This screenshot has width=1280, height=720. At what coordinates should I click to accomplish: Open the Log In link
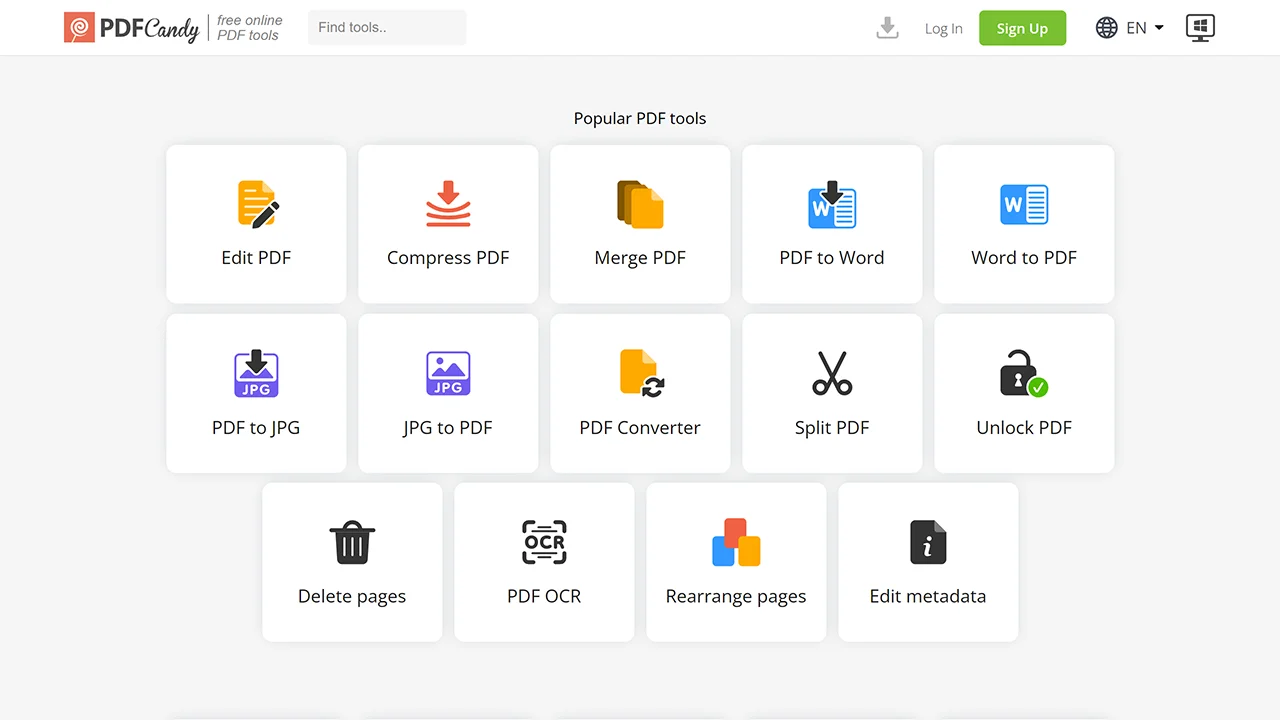click(x=943, y=28)
